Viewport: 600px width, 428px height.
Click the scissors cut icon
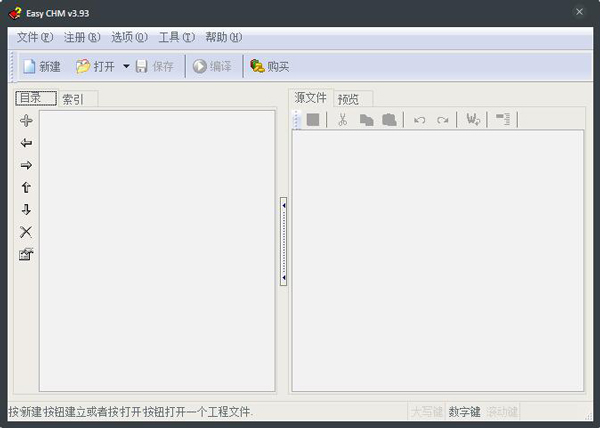tap(343, 120)
